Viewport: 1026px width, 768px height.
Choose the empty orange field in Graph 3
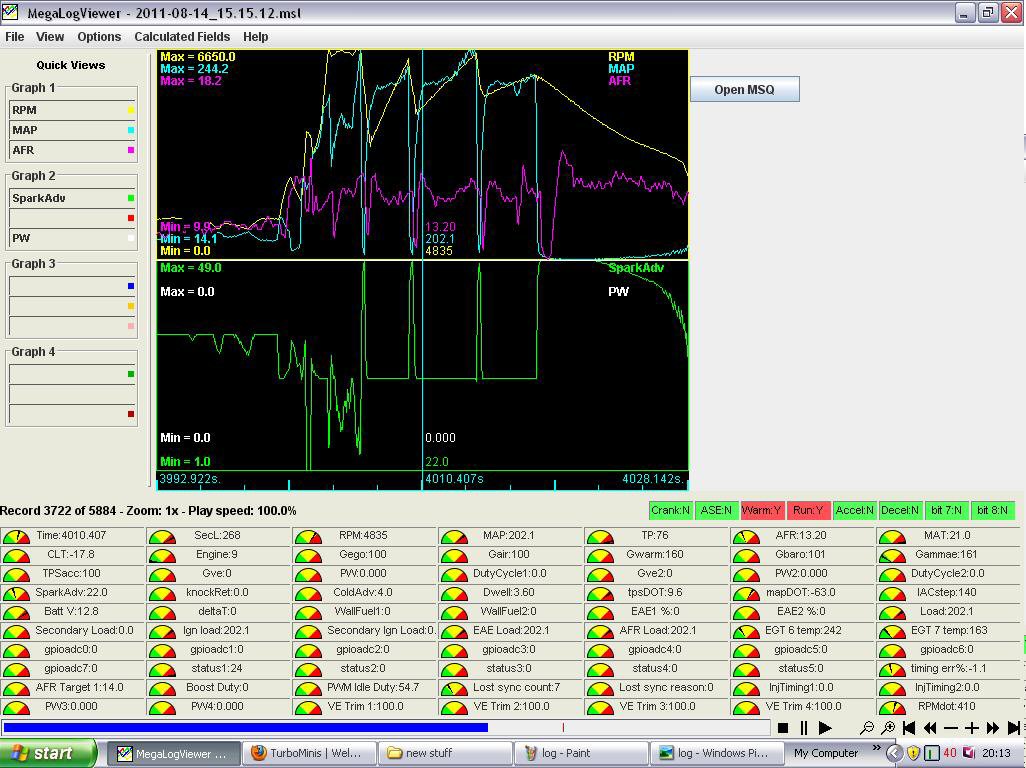click(x=72, y=306)
